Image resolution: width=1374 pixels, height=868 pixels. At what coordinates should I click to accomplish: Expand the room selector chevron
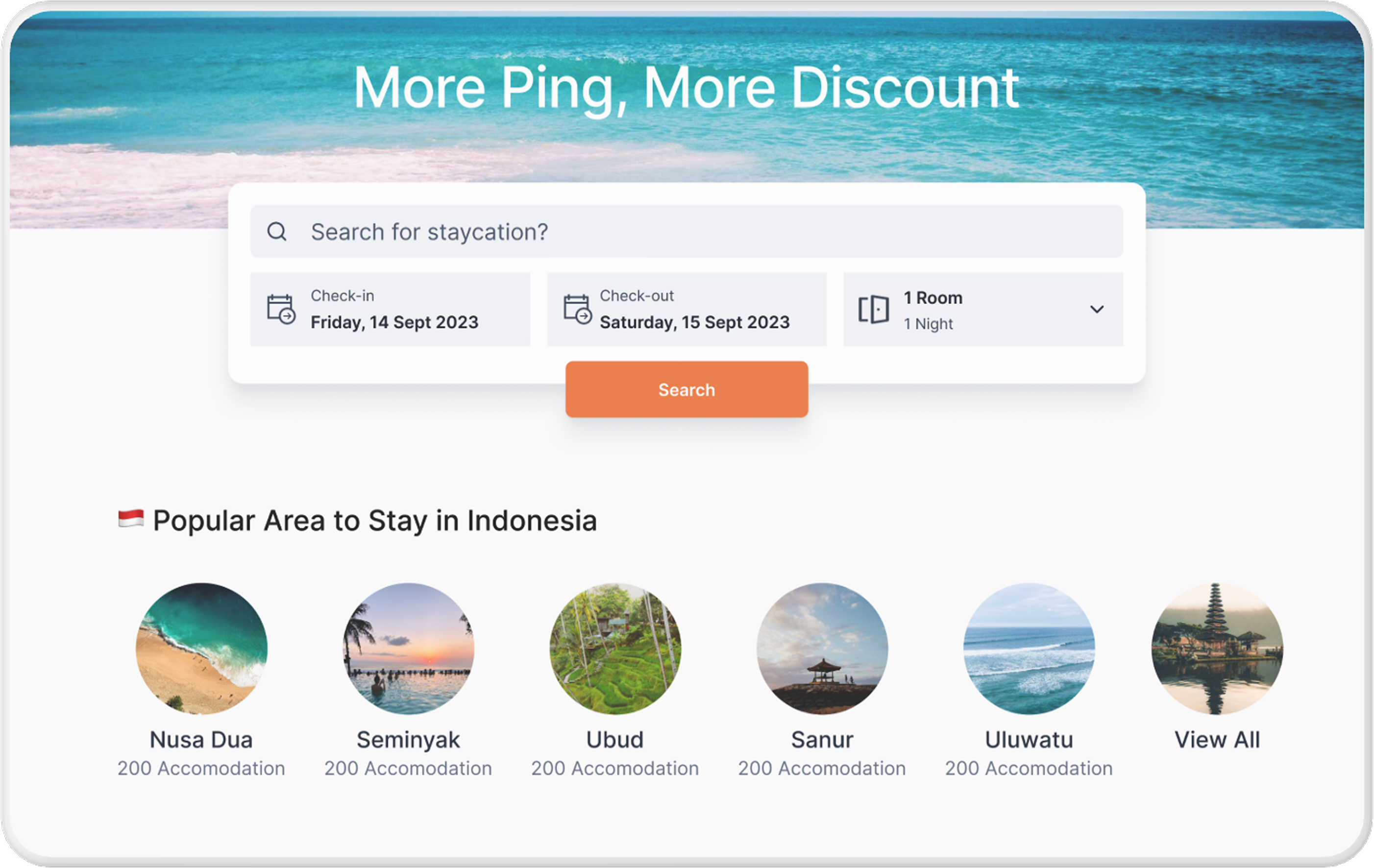1096,310
